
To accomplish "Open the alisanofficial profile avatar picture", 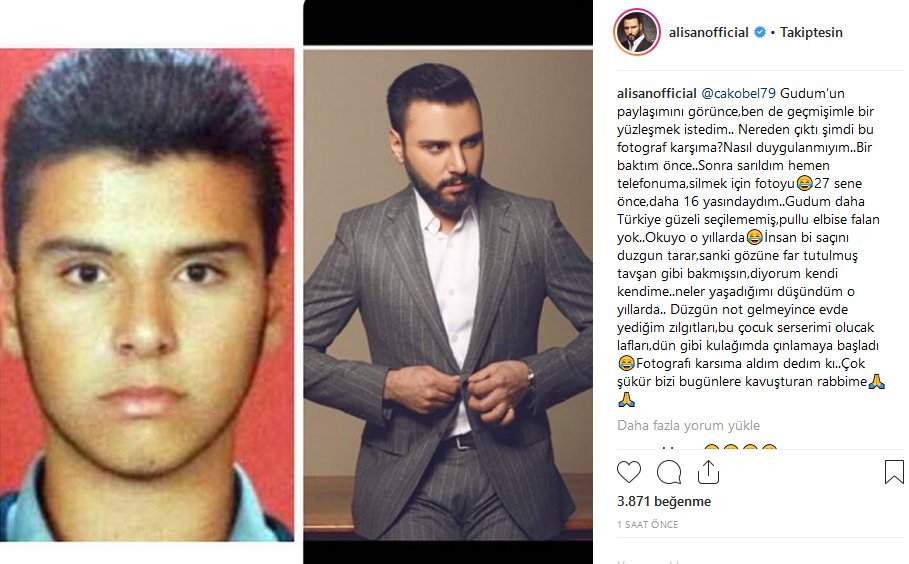I will click(x=637, y=32).
